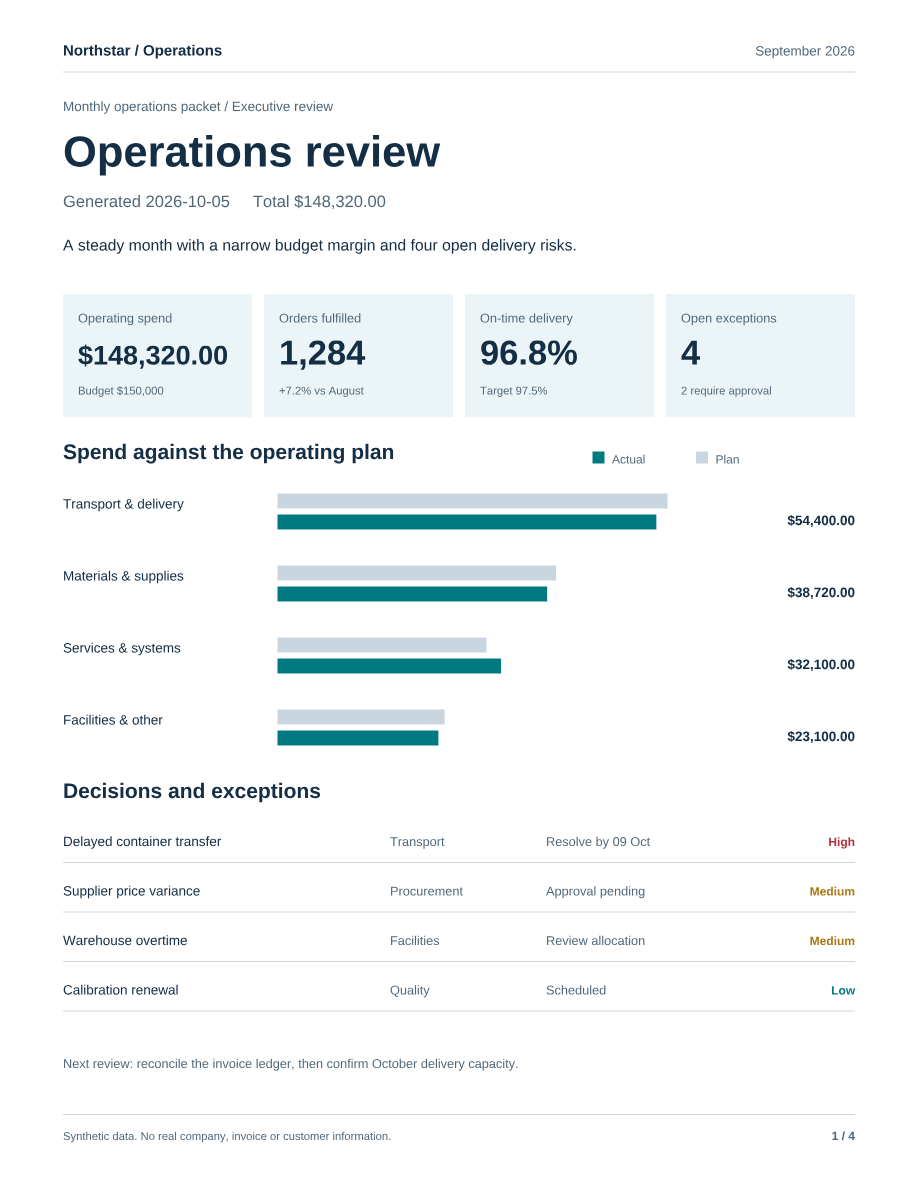Click the $38,720.00 amount

coord(820,592)
